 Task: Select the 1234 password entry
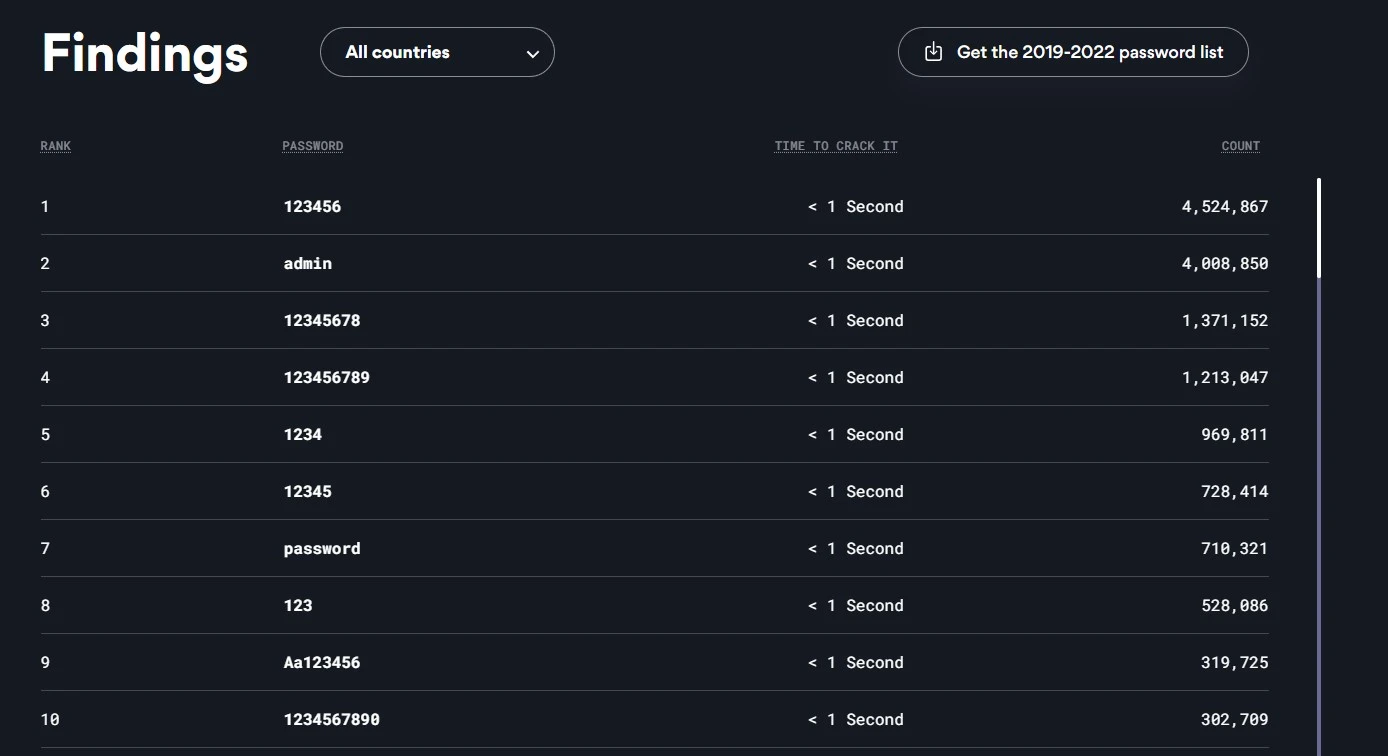[x=303, y=435]
